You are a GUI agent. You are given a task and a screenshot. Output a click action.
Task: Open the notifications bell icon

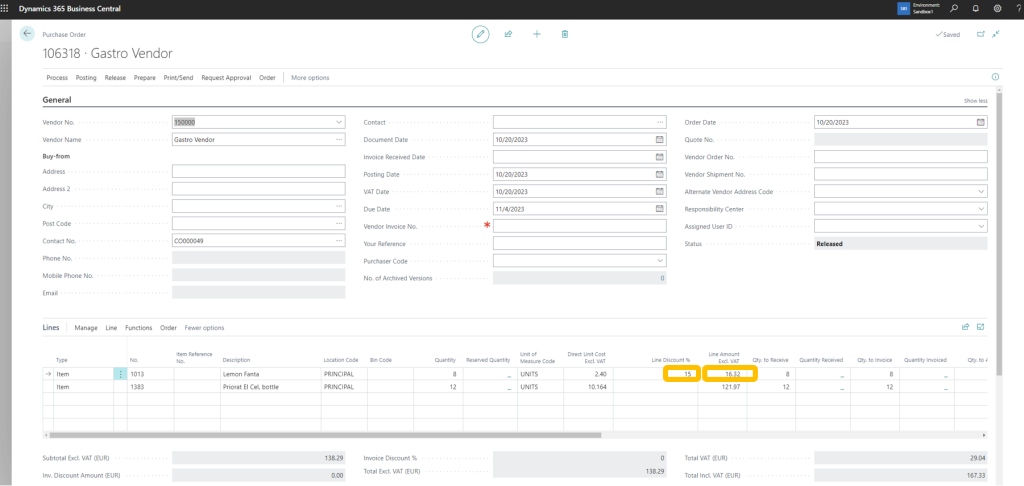tap(976, 9)
